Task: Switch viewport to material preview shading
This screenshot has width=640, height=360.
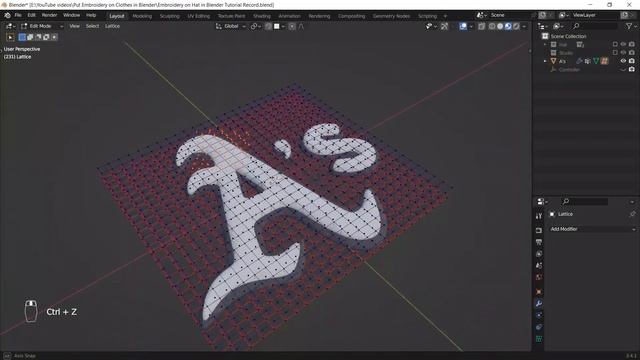Action: [x=508, y=26]
